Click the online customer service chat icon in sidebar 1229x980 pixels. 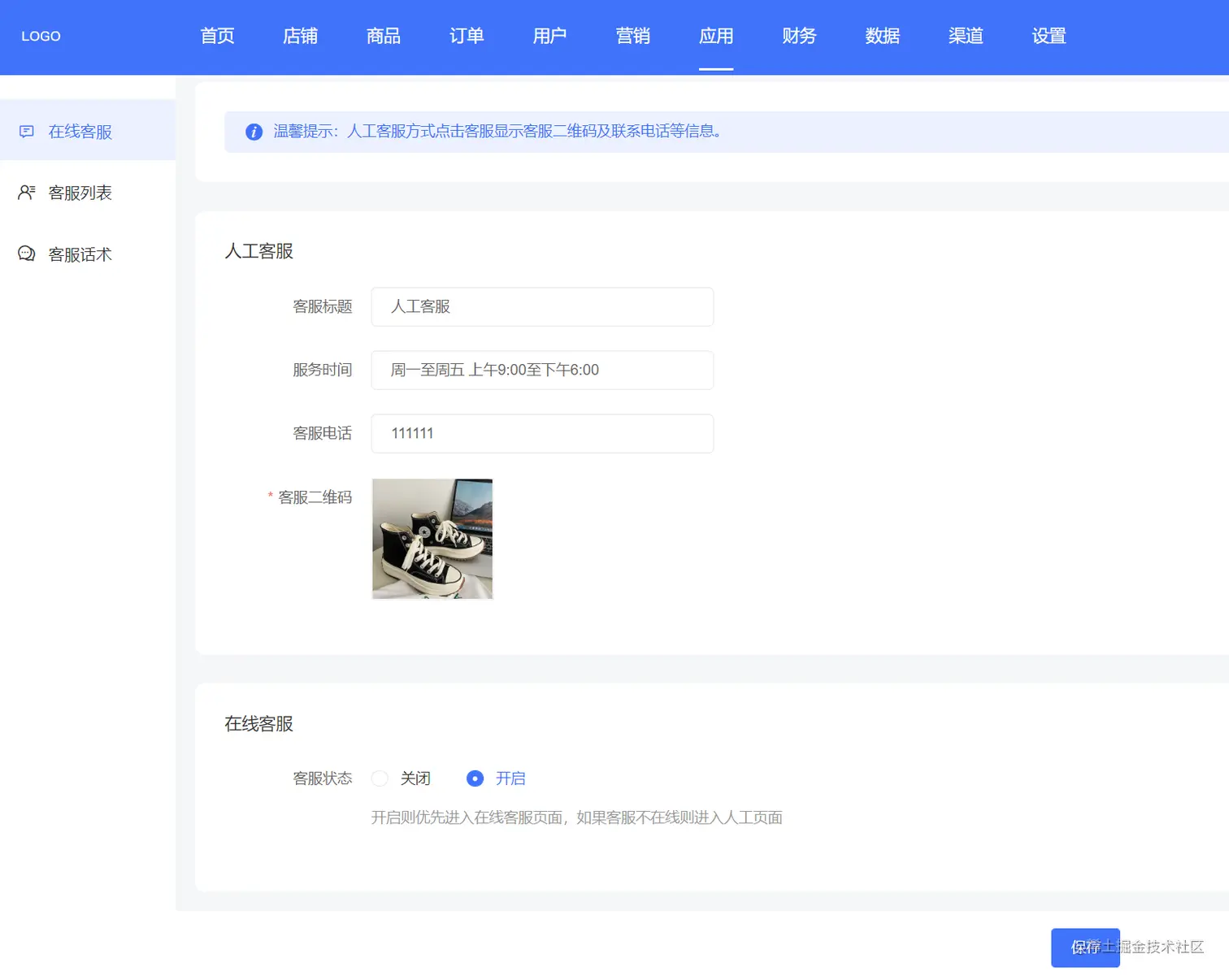pyautogui.click(x=27, y=131)
